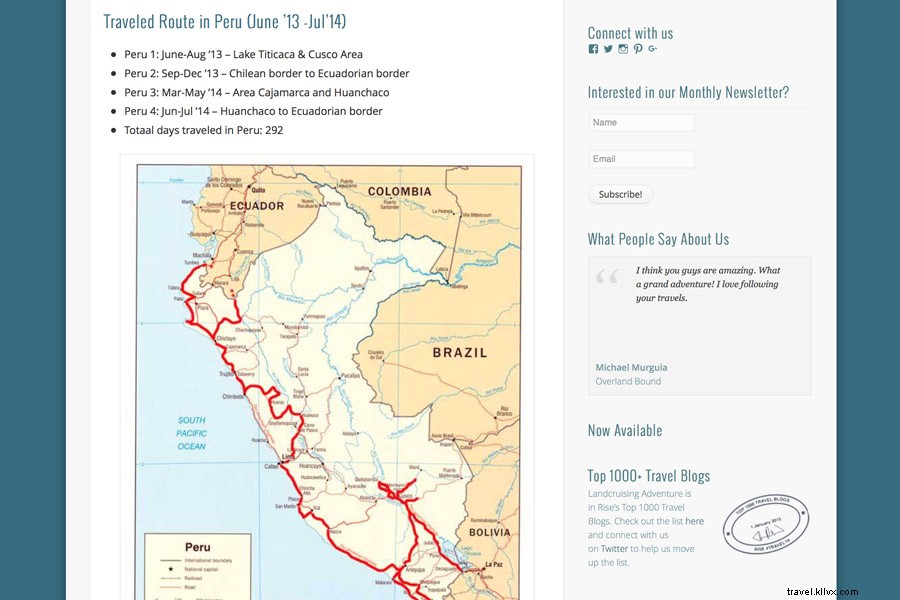Screen dimensions: 900x600
Task: Open the Facebook social icon
Action: (593, 49)
